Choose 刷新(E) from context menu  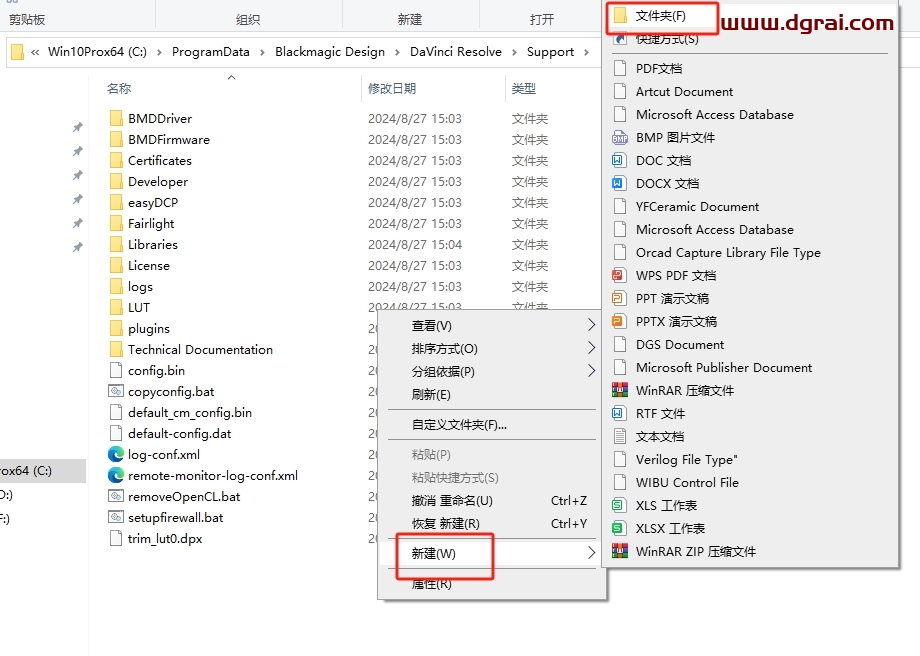[x=431, y=395]
